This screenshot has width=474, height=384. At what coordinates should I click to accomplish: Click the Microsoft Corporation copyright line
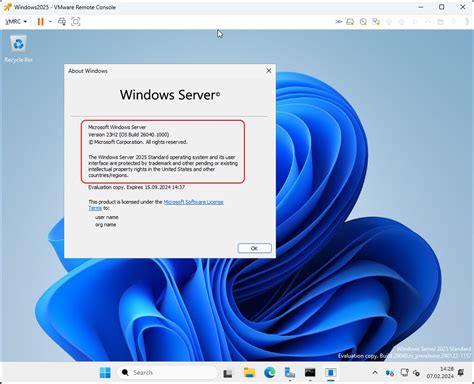(x=138, y=142)
